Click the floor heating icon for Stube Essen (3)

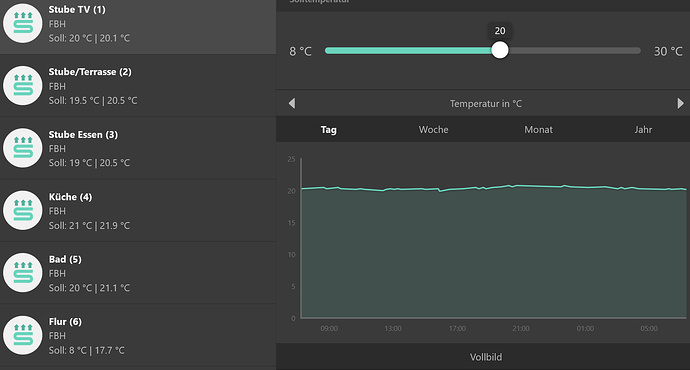23,148
